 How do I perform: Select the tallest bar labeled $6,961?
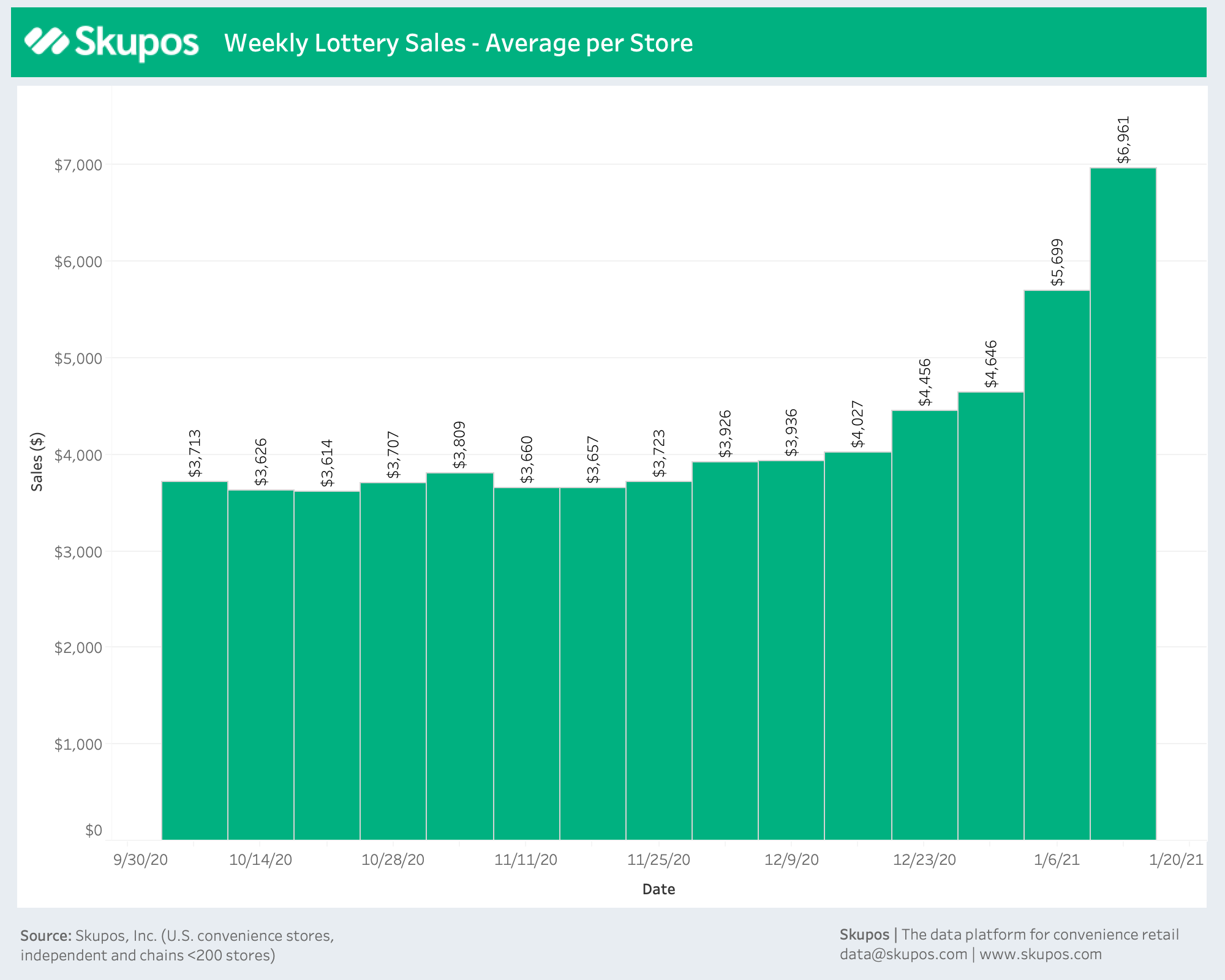point(1123,502)
